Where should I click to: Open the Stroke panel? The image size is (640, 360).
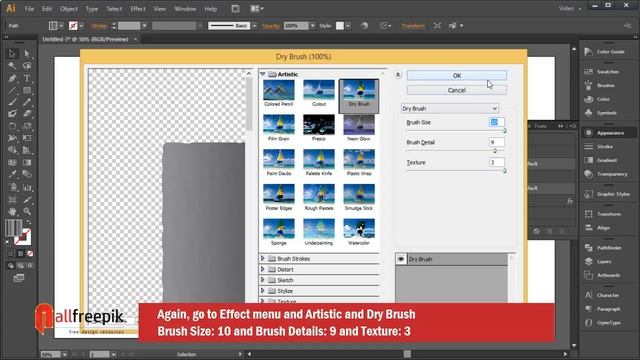[x=599, y=147]
